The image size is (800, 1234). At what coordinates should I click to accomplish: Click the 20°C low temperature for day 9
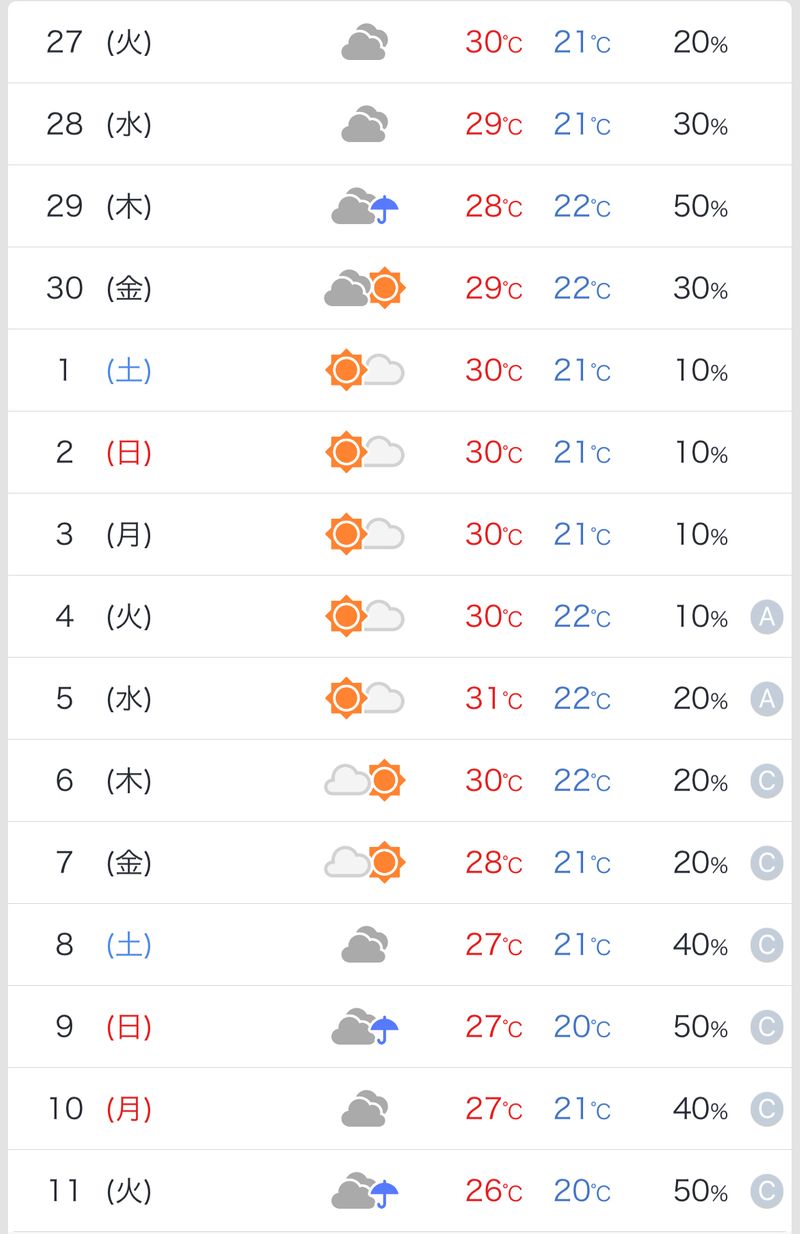(x=582, y=1027)
